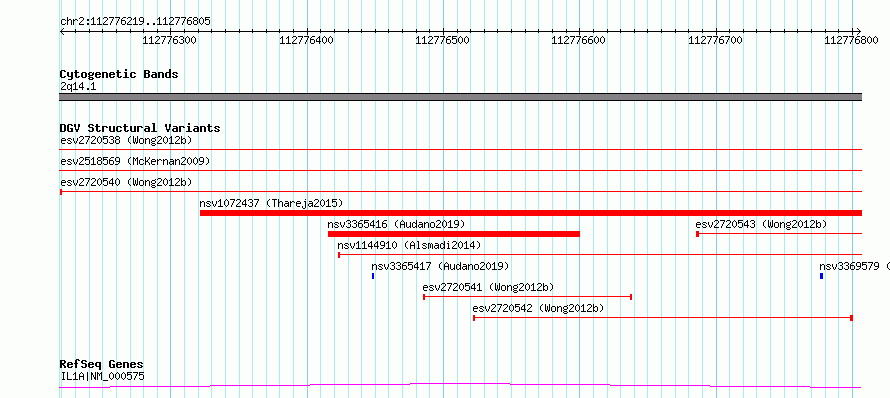This screenshot has height=398, width=890.
Task: Select the nsv3365416 (Audano2019) red variant bar
Action: (454, 234)
